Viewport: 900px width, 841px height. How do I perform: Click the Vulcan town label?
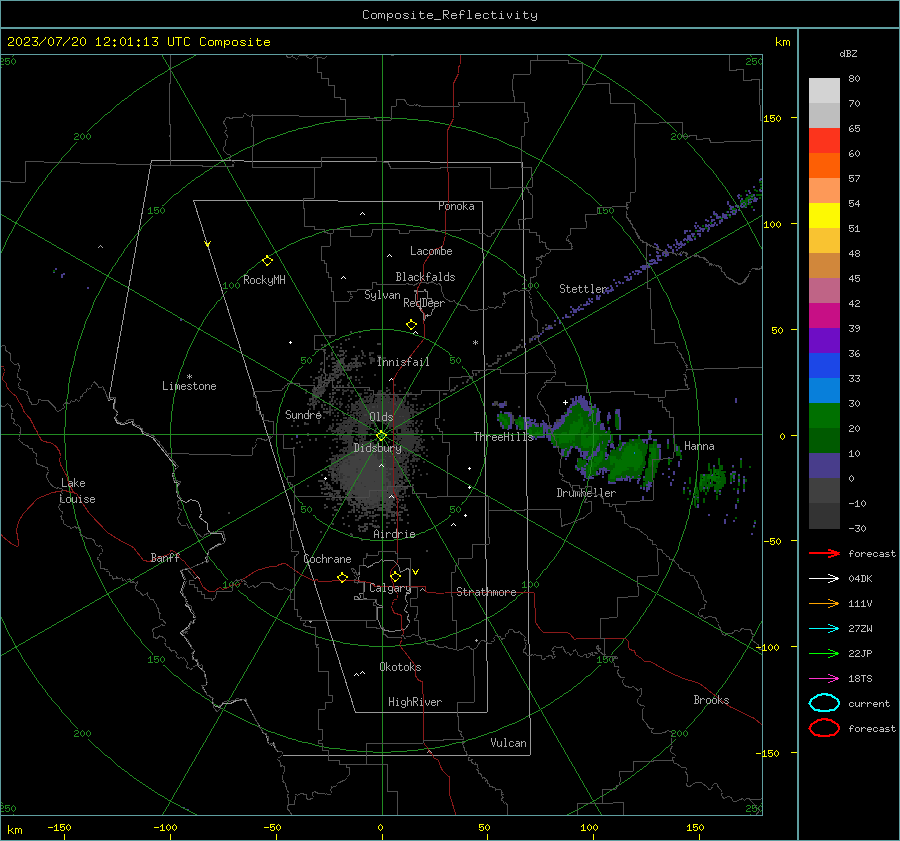pos(509,743)
